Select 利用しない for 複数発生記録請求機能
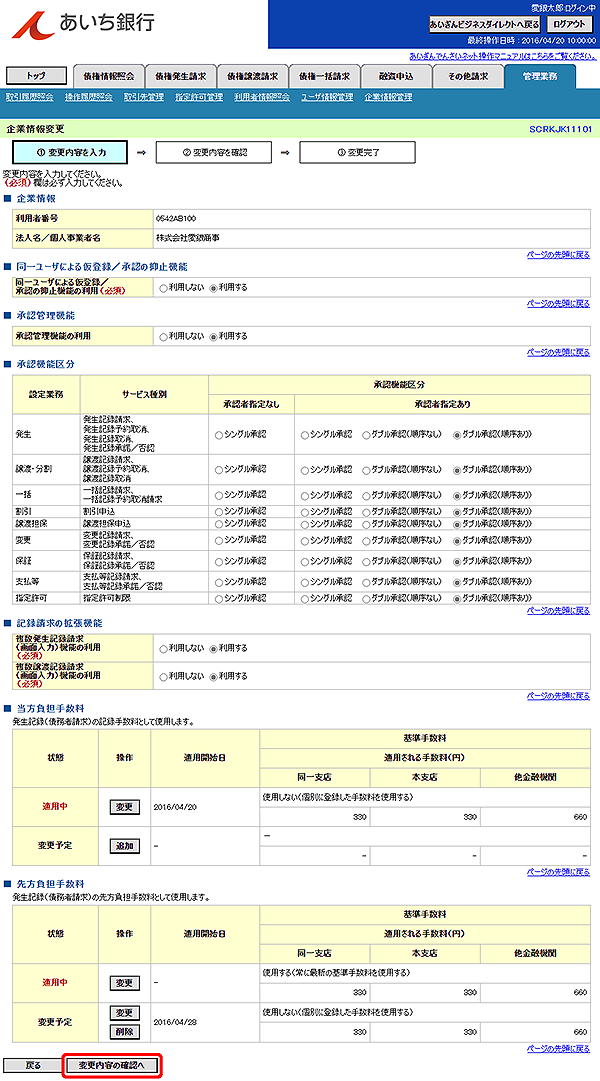Viewport: 600px width, 1081px height. click(x=163, y=648)
